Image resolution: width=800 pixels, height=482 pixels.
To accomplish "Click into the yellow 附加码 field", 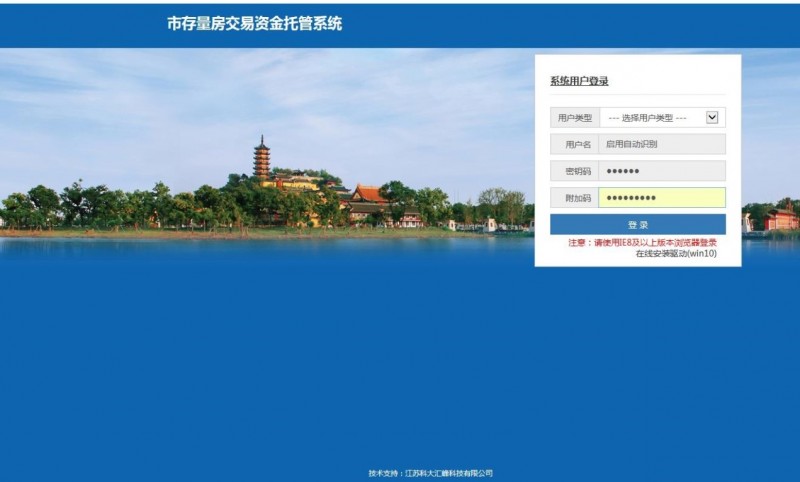I will point(661,198).
